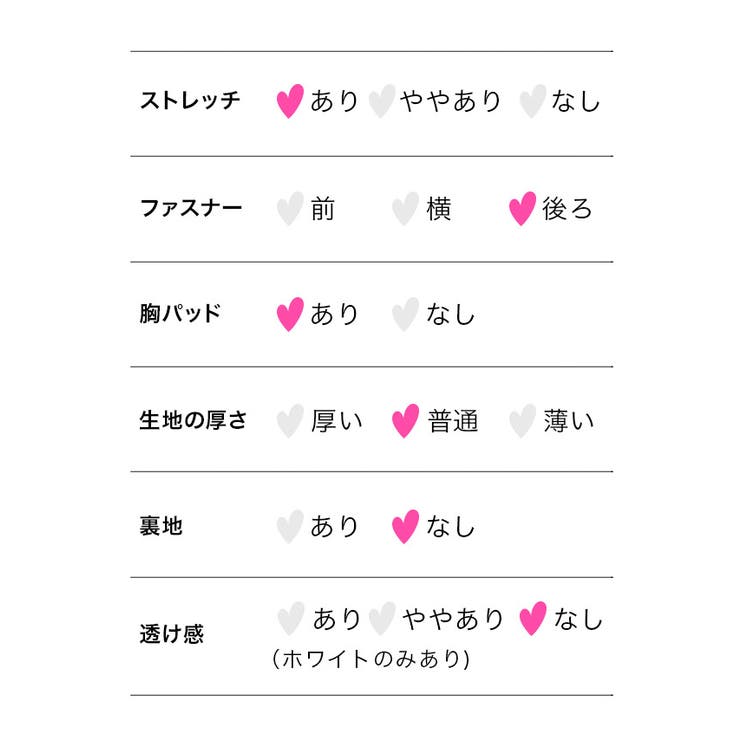
Task: Click the ファスナー row label
Action: pyautogui.click(x=190, y=209)
